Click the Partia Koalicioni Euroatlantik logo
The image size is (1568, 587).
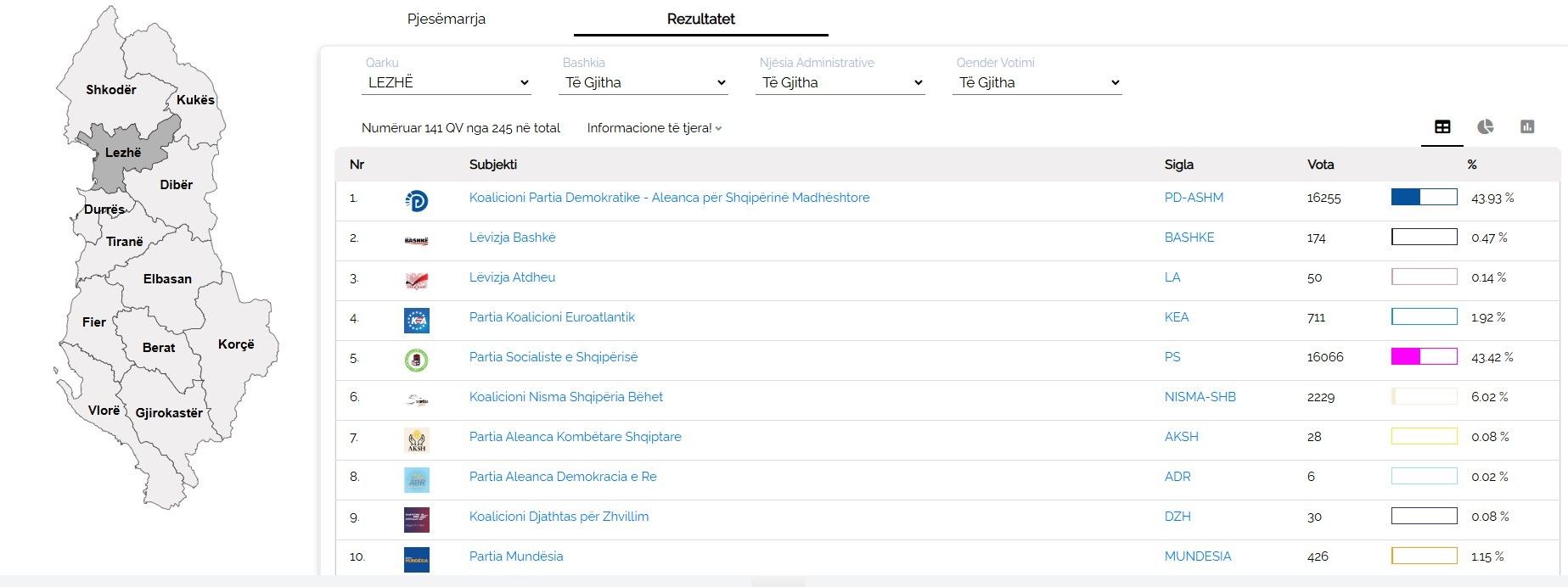[x=416, y=320]
